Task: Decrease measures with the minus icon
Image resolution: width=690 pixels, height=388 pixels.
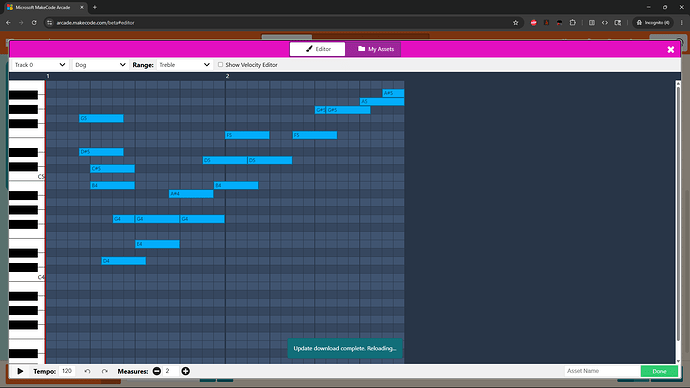Action: (157, 371)
